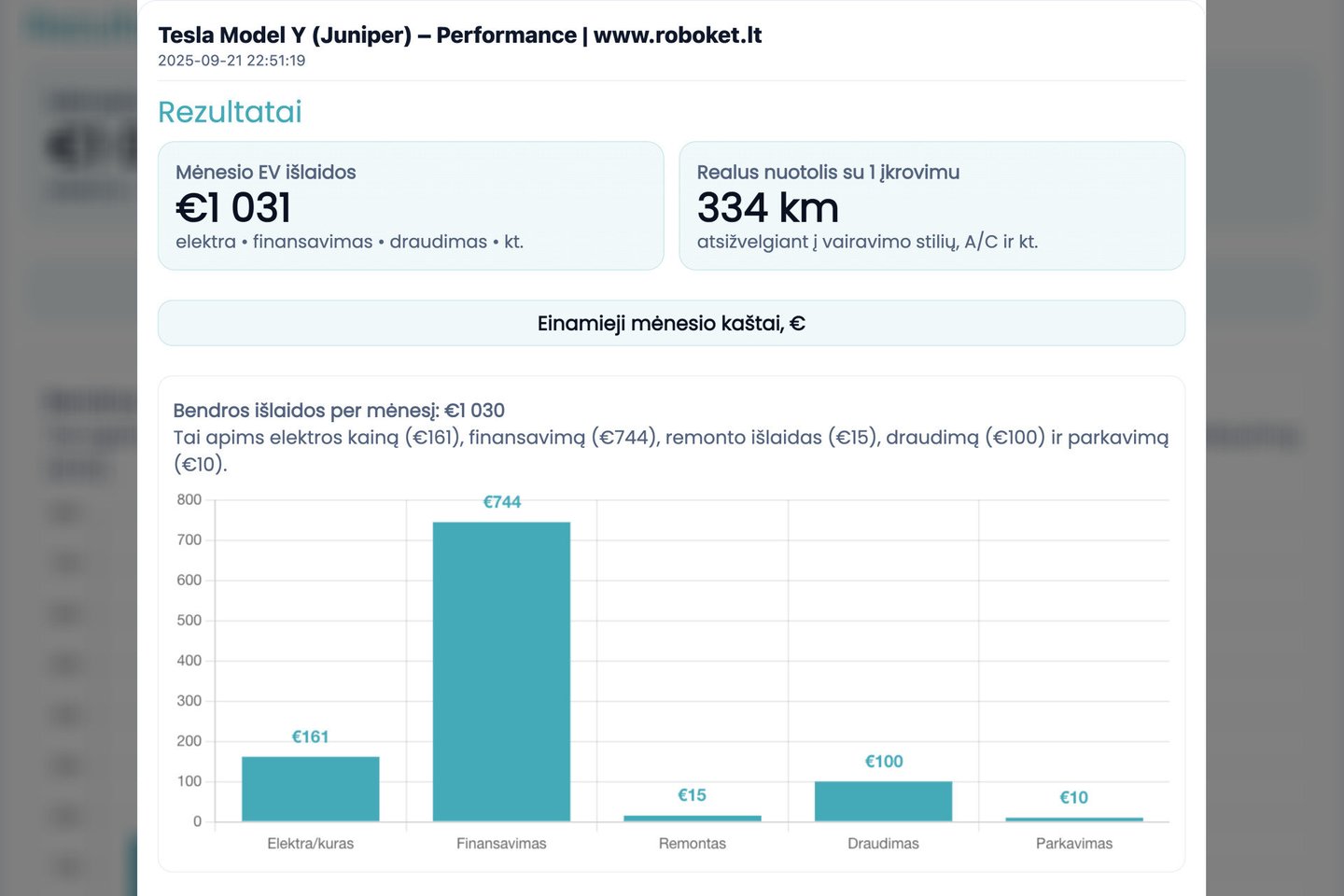Screen dimensions: 1344x896
Task: Click the €100 value label
Action: coord(883,762)
